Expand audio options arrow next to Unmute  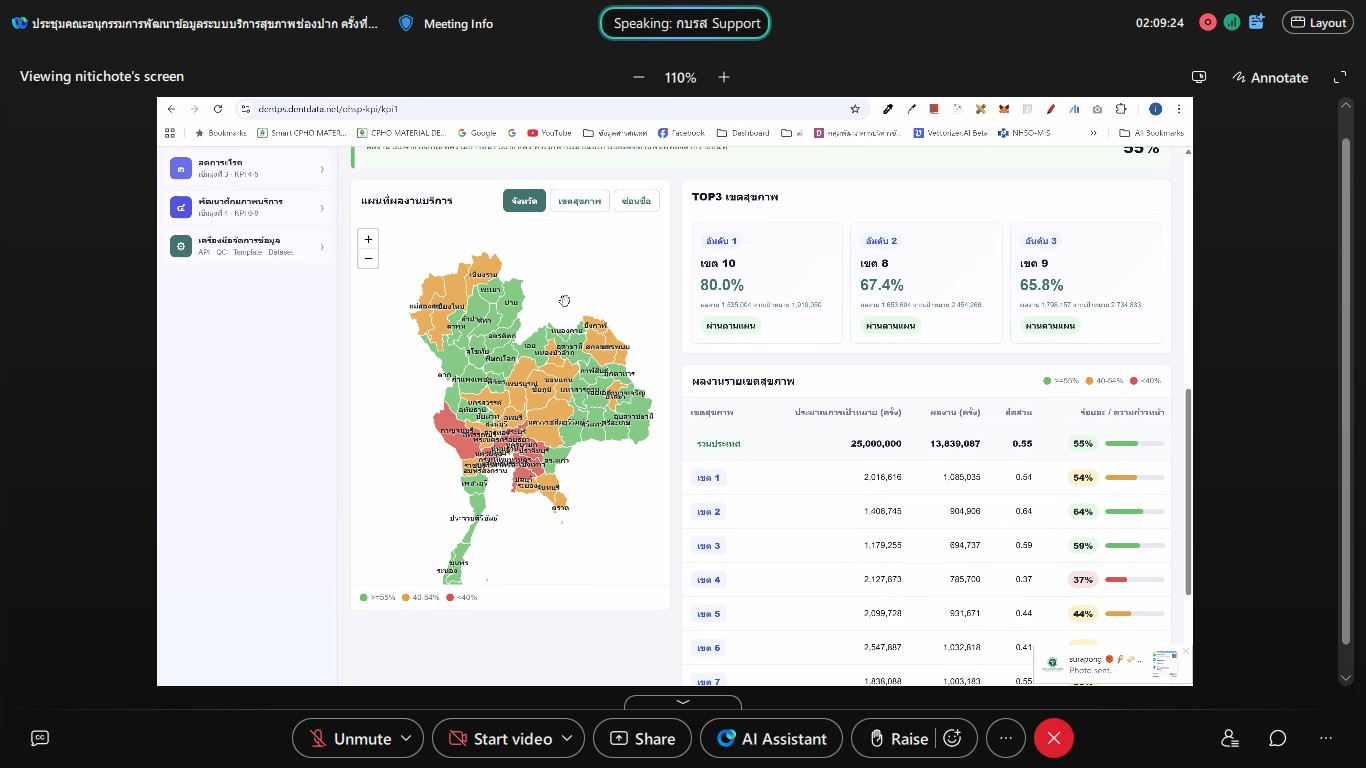406,738
